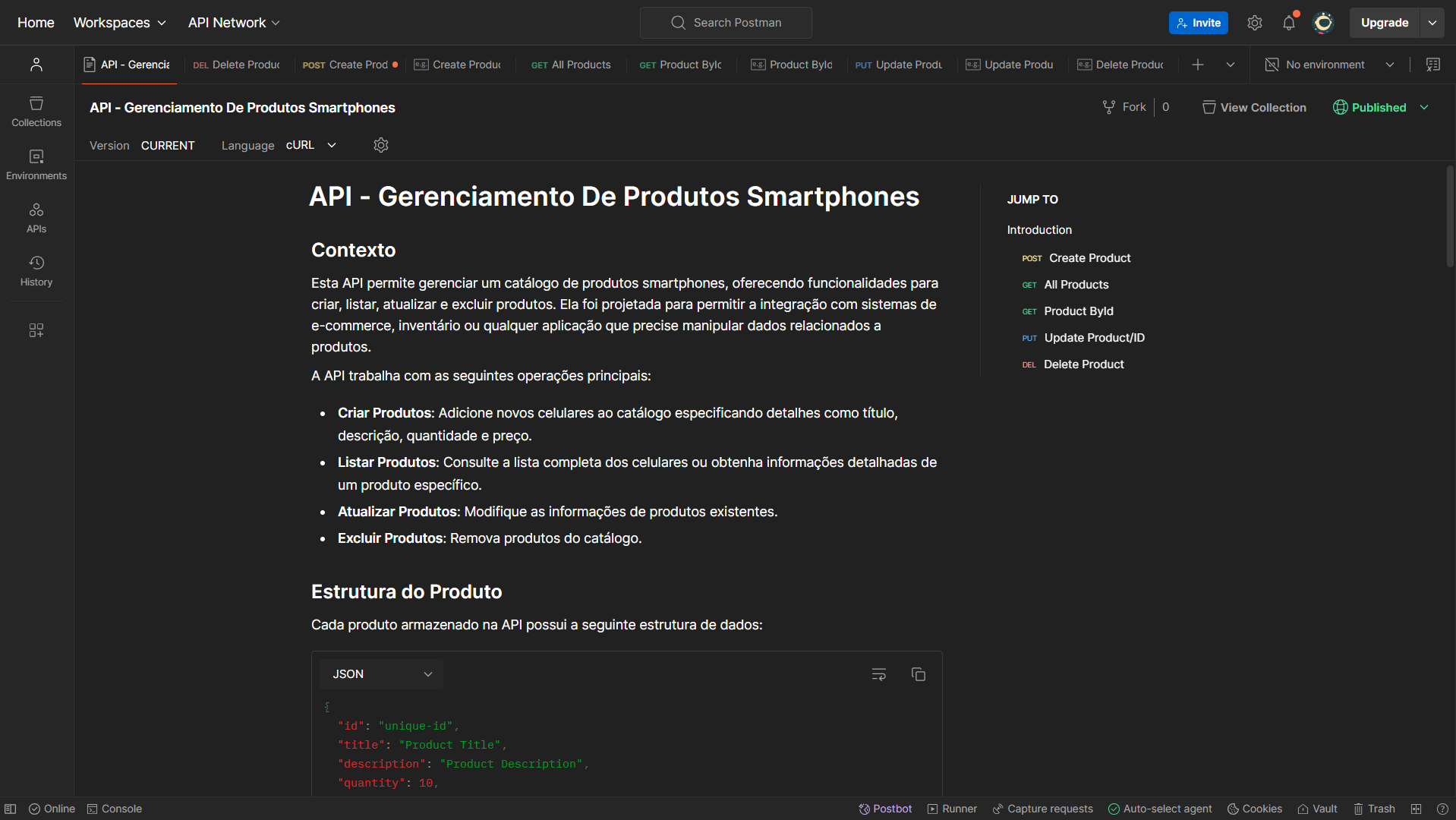Toggle word wrap in JSON code block
The height and width of the screenshot is (820, 1456).
pos(878,674)
